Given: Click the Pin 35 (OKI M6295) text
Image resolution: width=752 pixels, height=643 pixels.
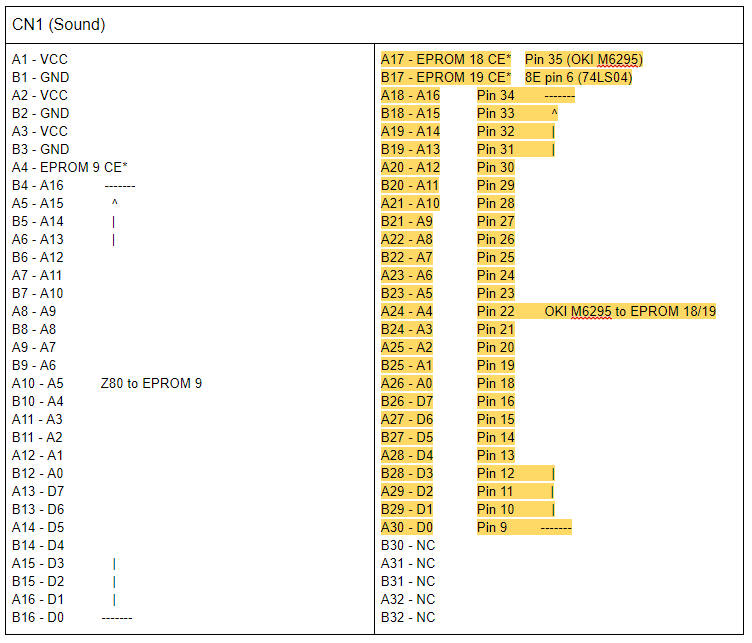Looking at the screenshot, I should (583, 60).
